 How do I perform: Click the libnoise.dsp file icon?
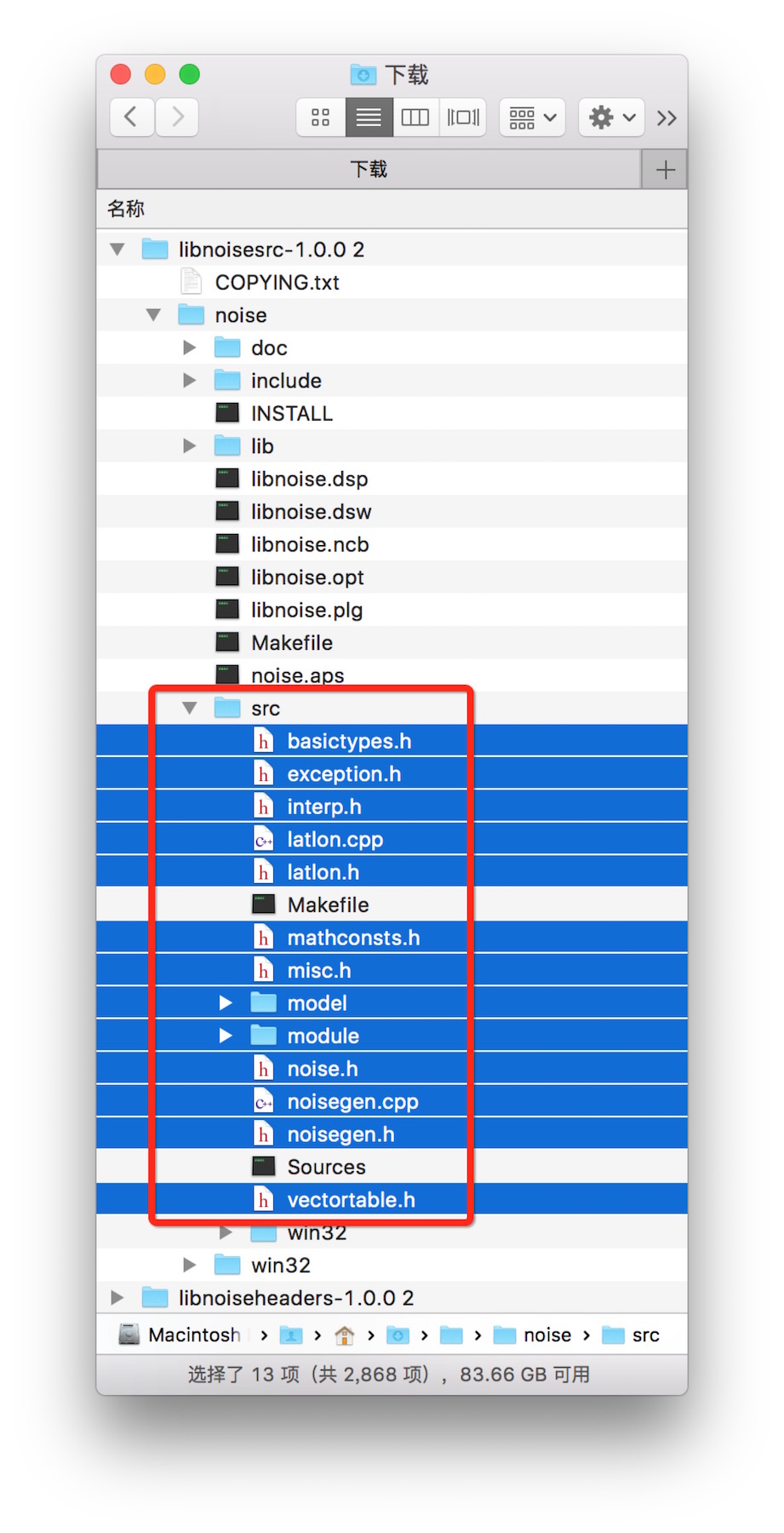[227, 479]
